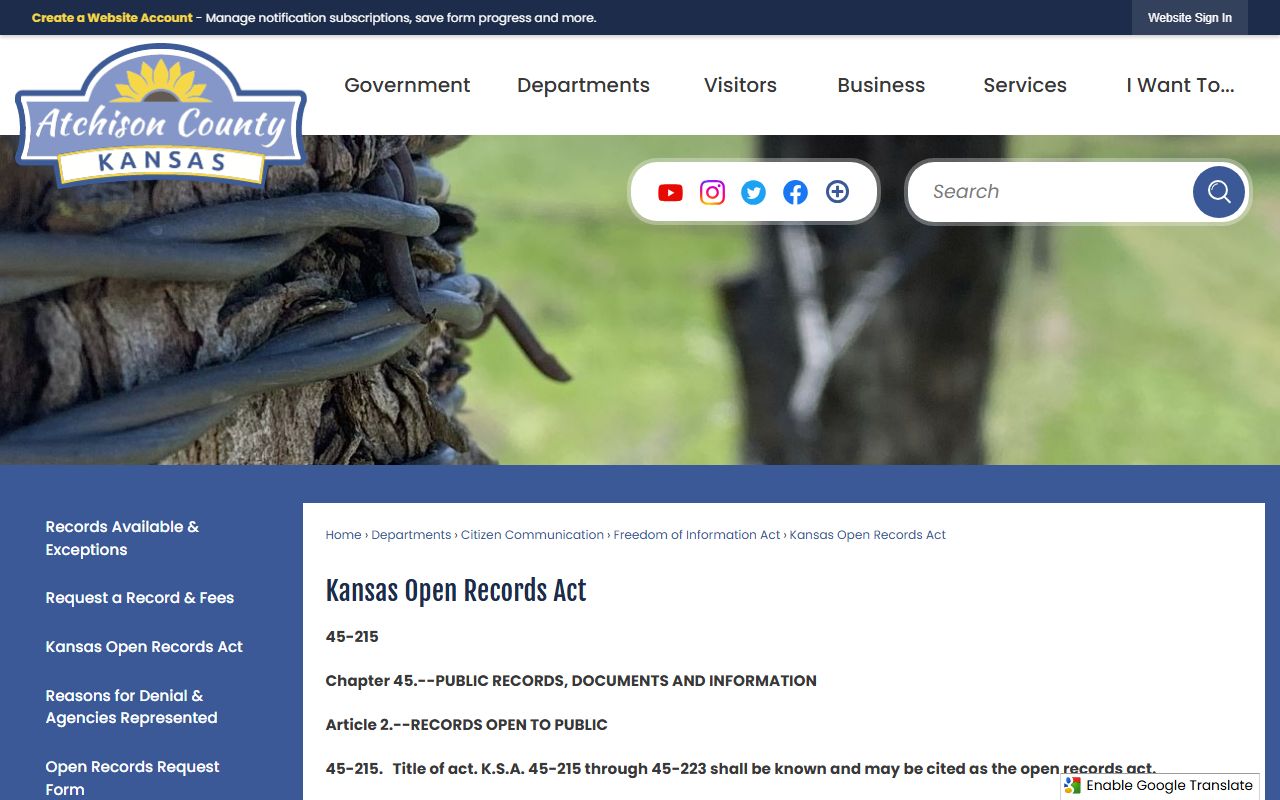Screen dimensions: 1280x800
Task: Click the Kansas Open Records Act heading
Action: click(456, 591)
